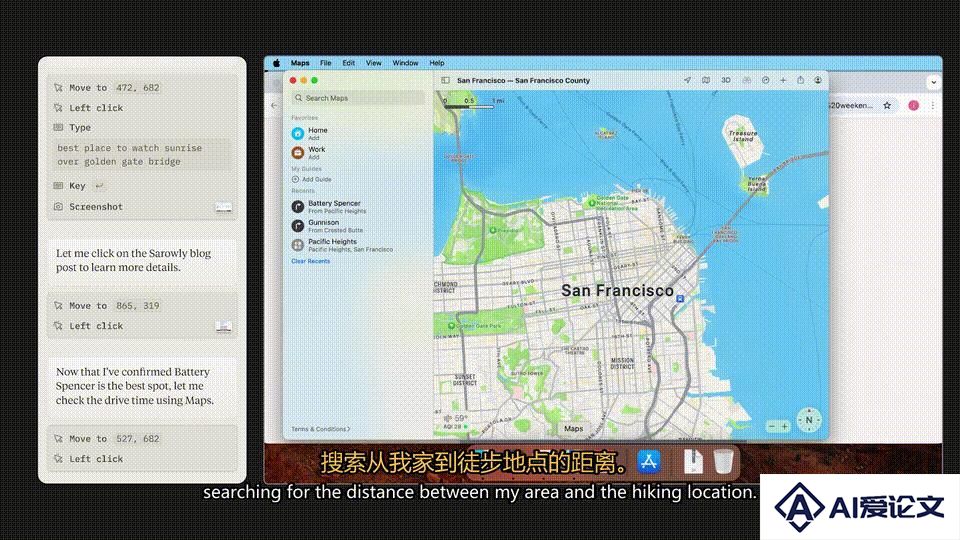The width and height of the screenshot is (960, 540).
Task: Click the screenshot thumbnail next to Screenshot action
Action: point(223,208)
